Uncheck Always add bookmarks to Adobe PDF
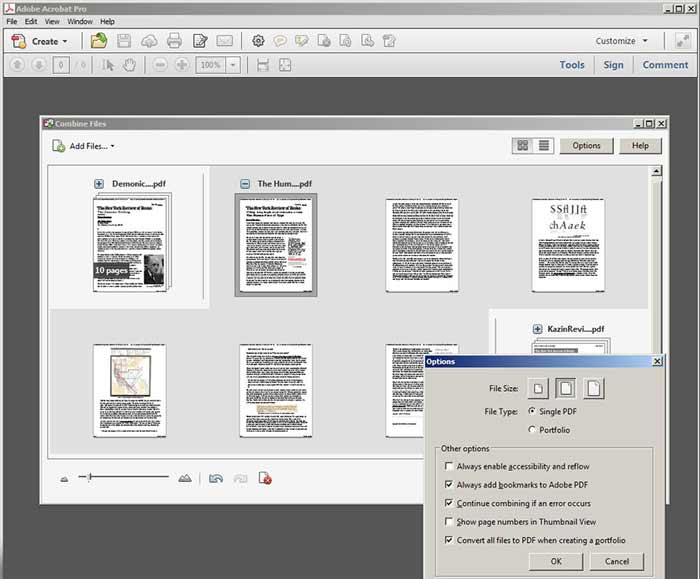Viewport: 700px width, 579px height. click(x=449, y=484)
